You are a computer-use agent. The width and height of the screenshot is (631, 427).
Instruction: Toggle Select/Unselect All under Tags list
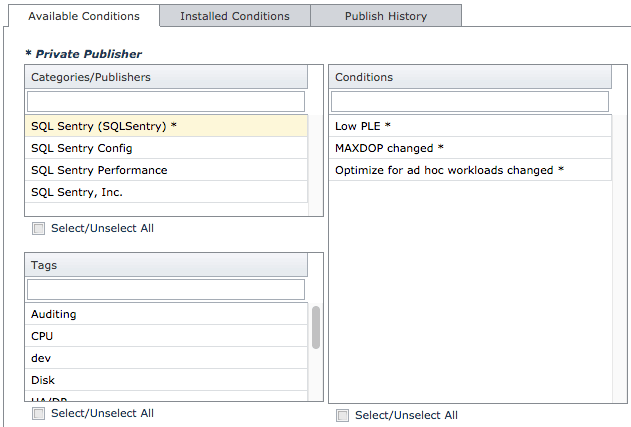39,413
